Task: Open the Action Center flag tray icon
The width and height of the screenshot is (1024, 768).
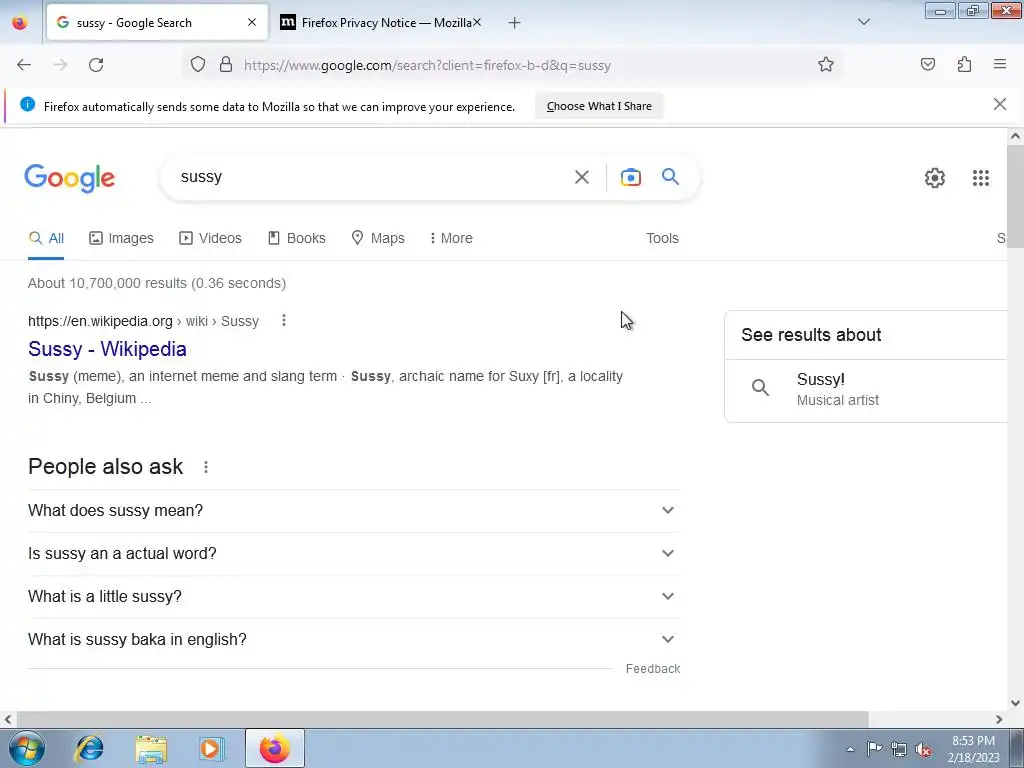Action: pyautogui.click(x=874, y=748)
